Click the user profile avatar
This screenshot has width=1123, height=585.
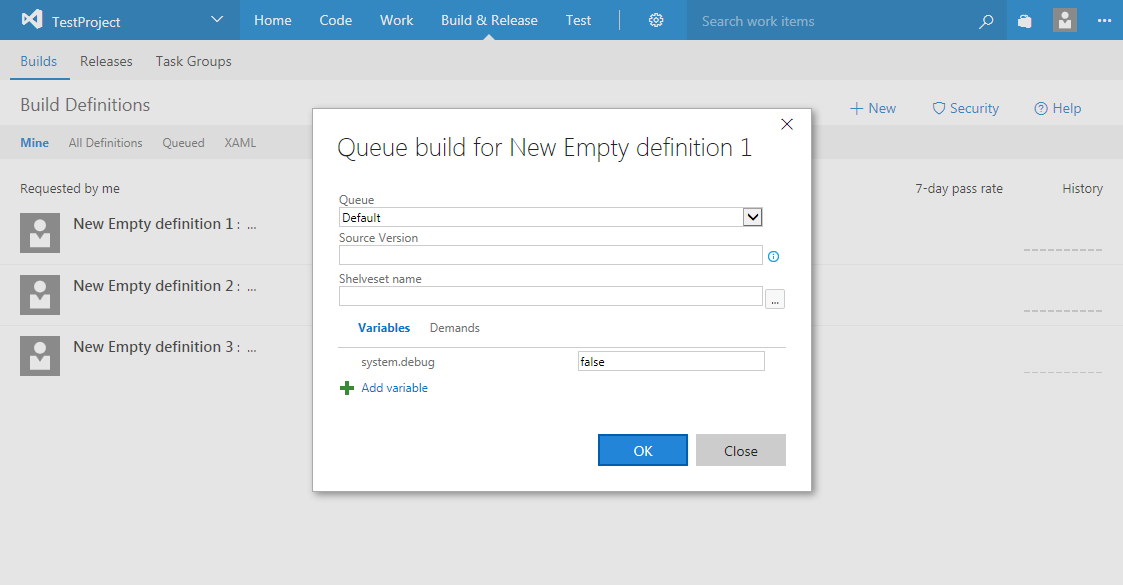(1065, 20)
